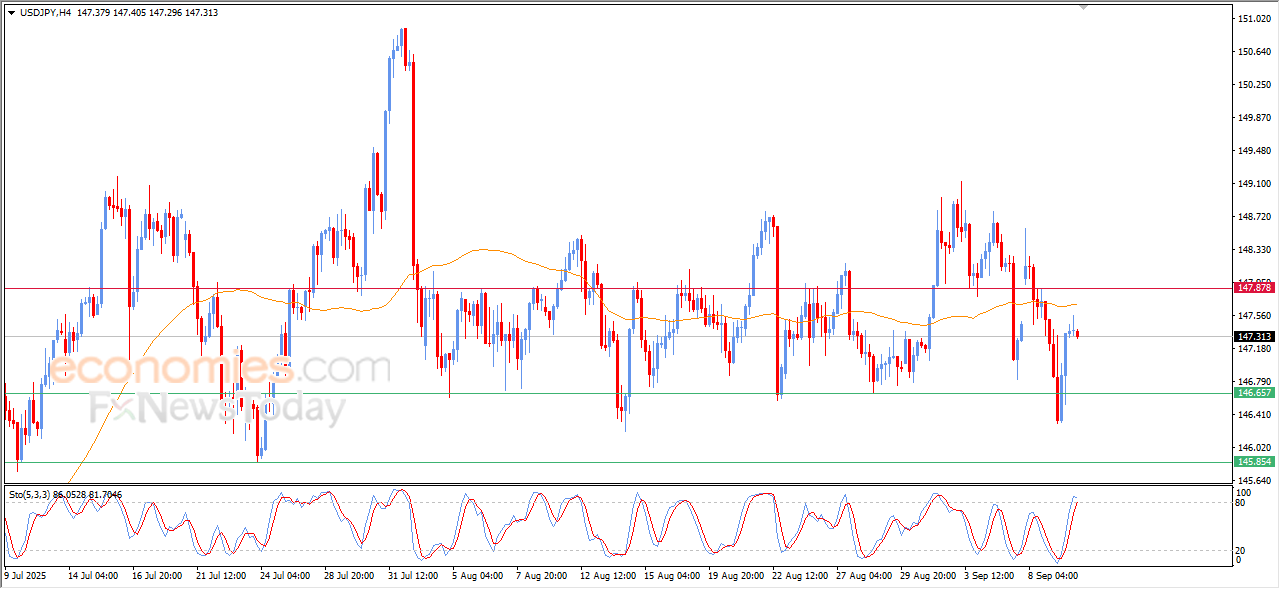This screenshot has width=1280, height=589.
Task: Click the stochastic 20 level axis label
Action: 1242,550
